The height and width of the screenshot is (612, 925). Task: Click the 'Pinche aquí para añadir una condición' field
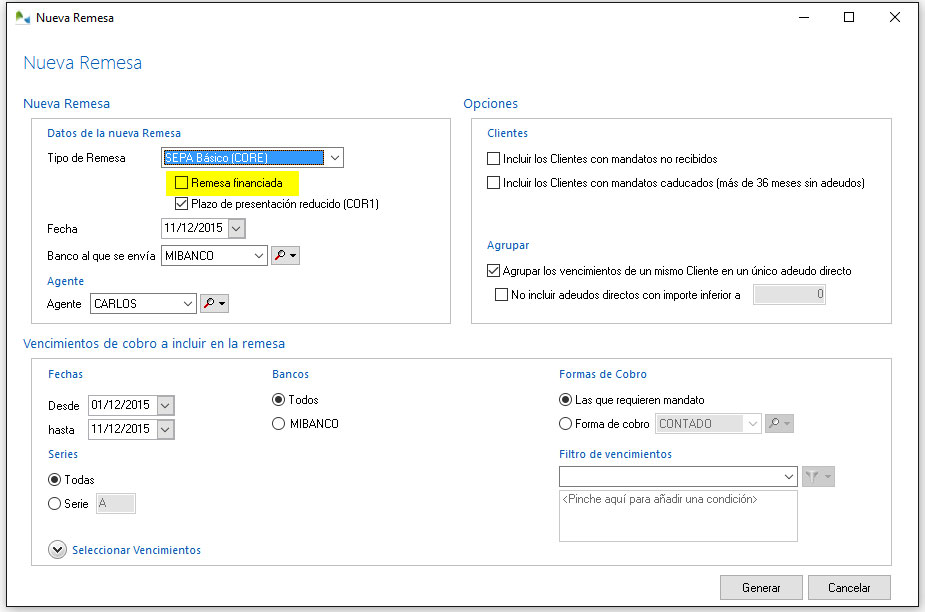[x=678, y=515]
